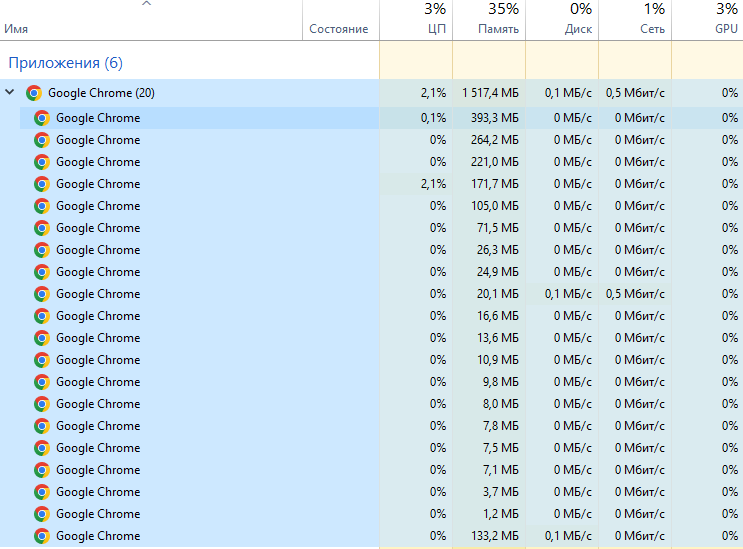This screenshot has width=743, height=549.
Task: Click the Chrome icon in the 3,7 МБ row
Action: point(42,492)
